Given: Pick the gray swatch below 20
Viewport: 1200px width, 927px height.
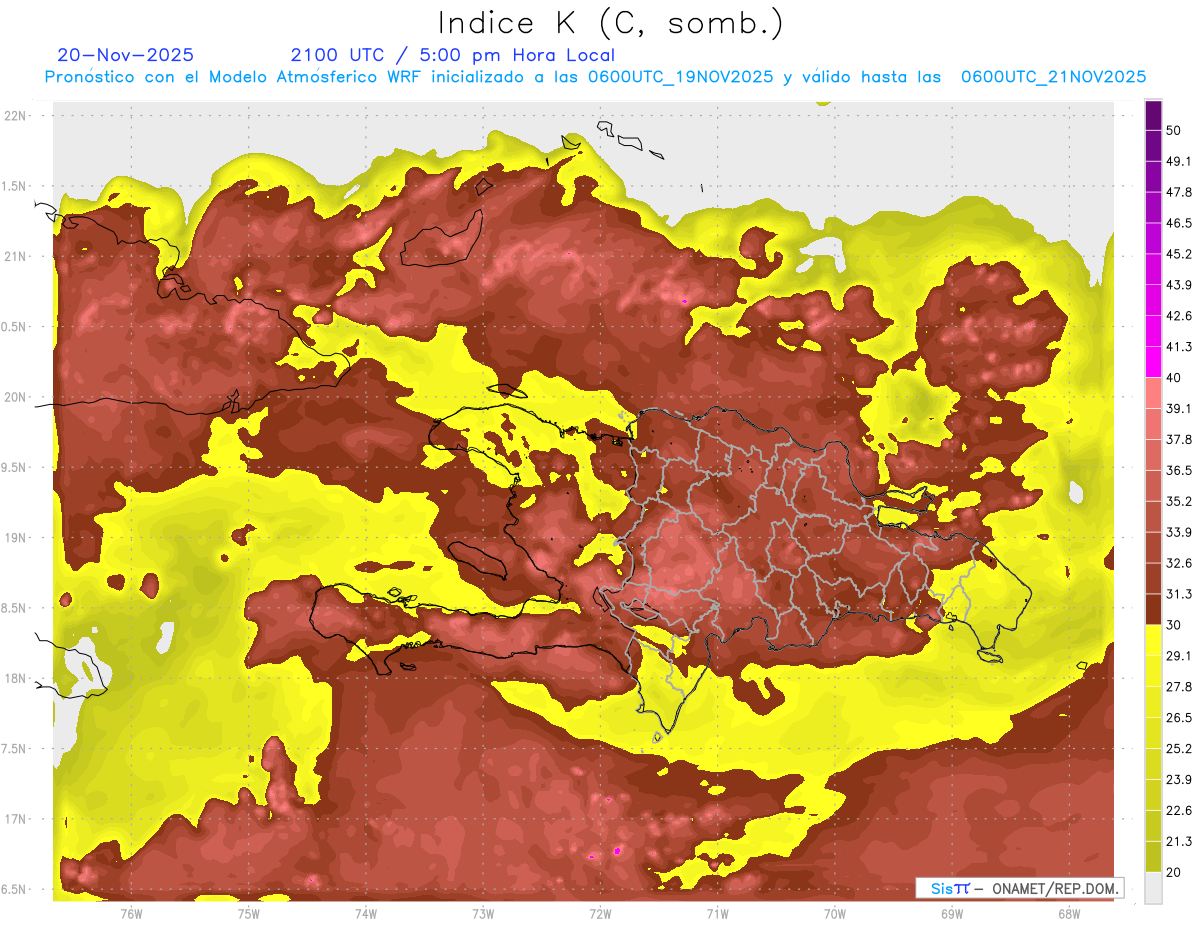Looking at the screenshot, I should click(x=1153, y=887).
